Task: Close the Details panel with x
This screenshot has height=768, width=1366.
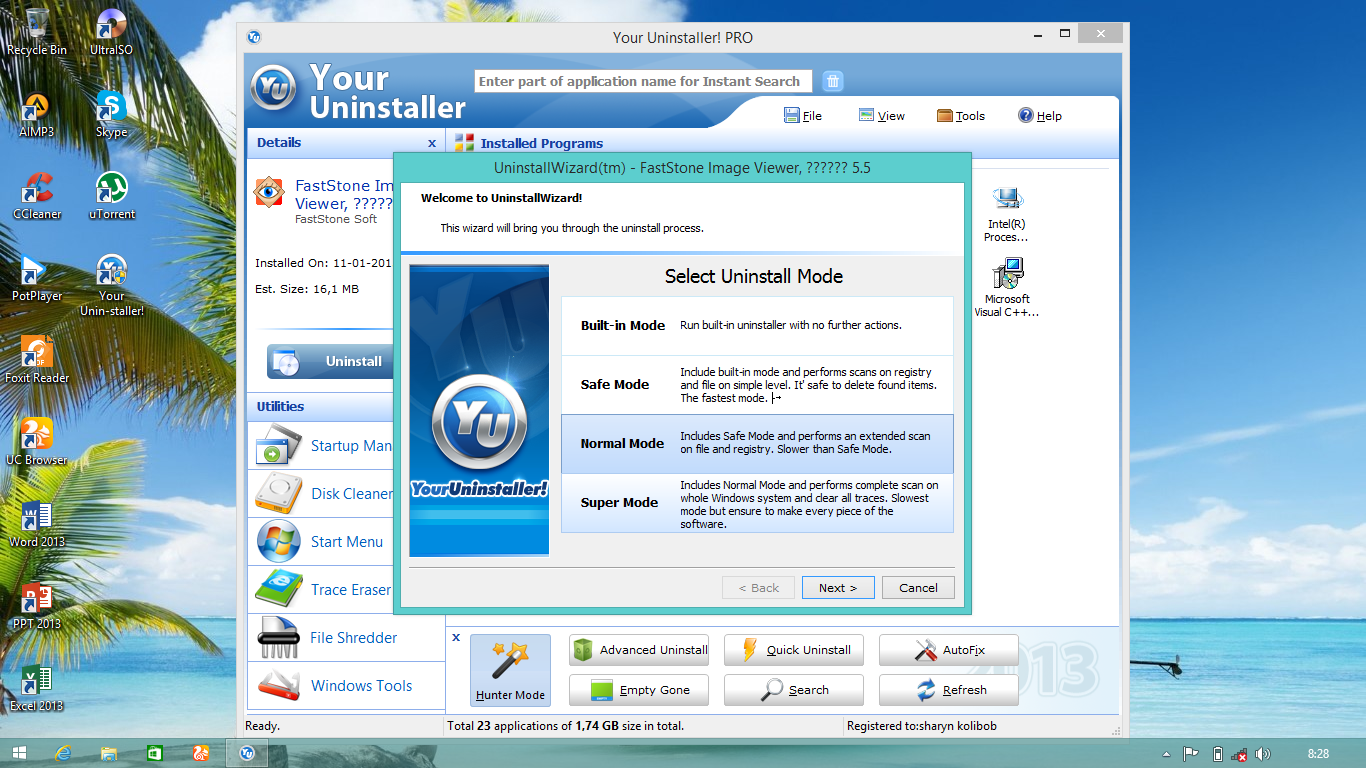Action: [432, 143]
